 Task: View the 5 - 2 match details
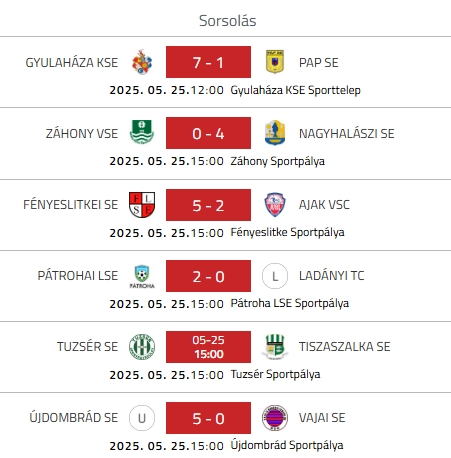click(x=208, y=205)
